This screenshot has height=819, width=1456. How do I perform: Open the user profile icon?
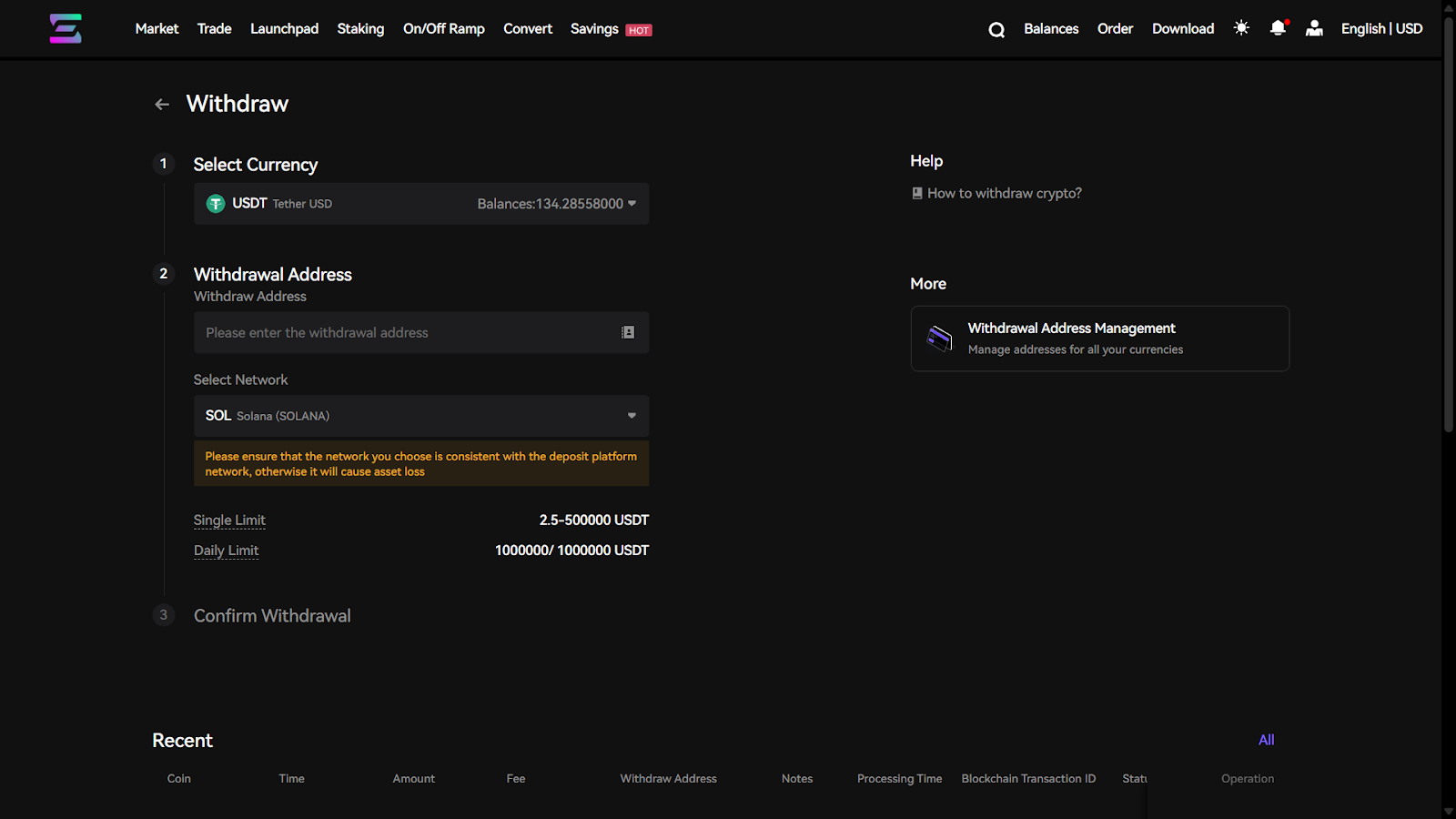[x=1314, y=28]
